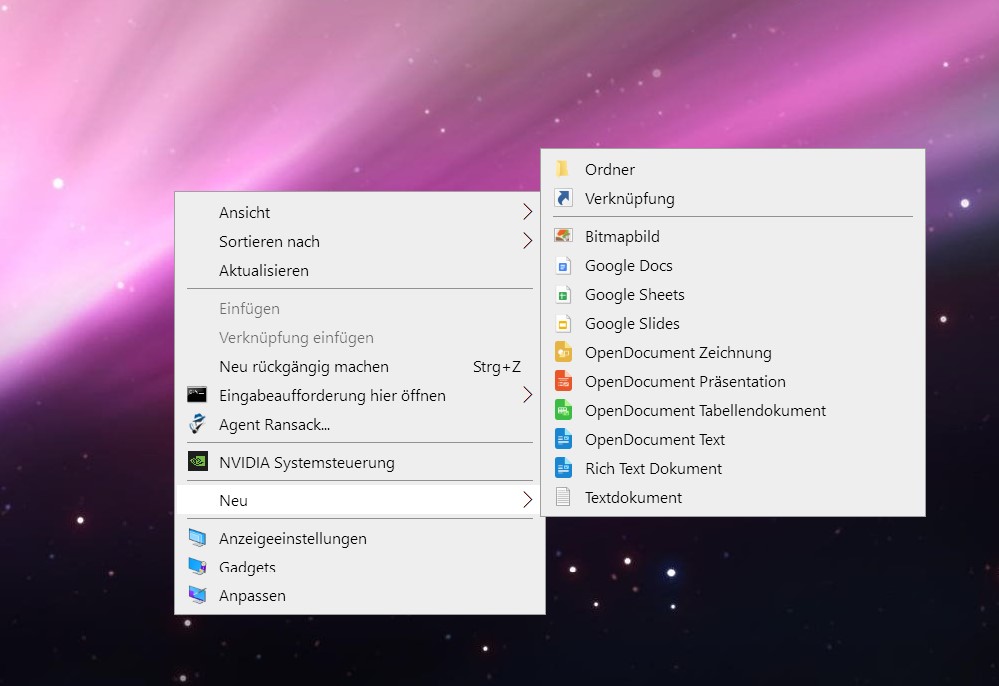The width and height of the screenshot is (999, 686).
Task: Click the command prompt icon beside Eingabeaufforderung
Action: click(x=197, y=395)
